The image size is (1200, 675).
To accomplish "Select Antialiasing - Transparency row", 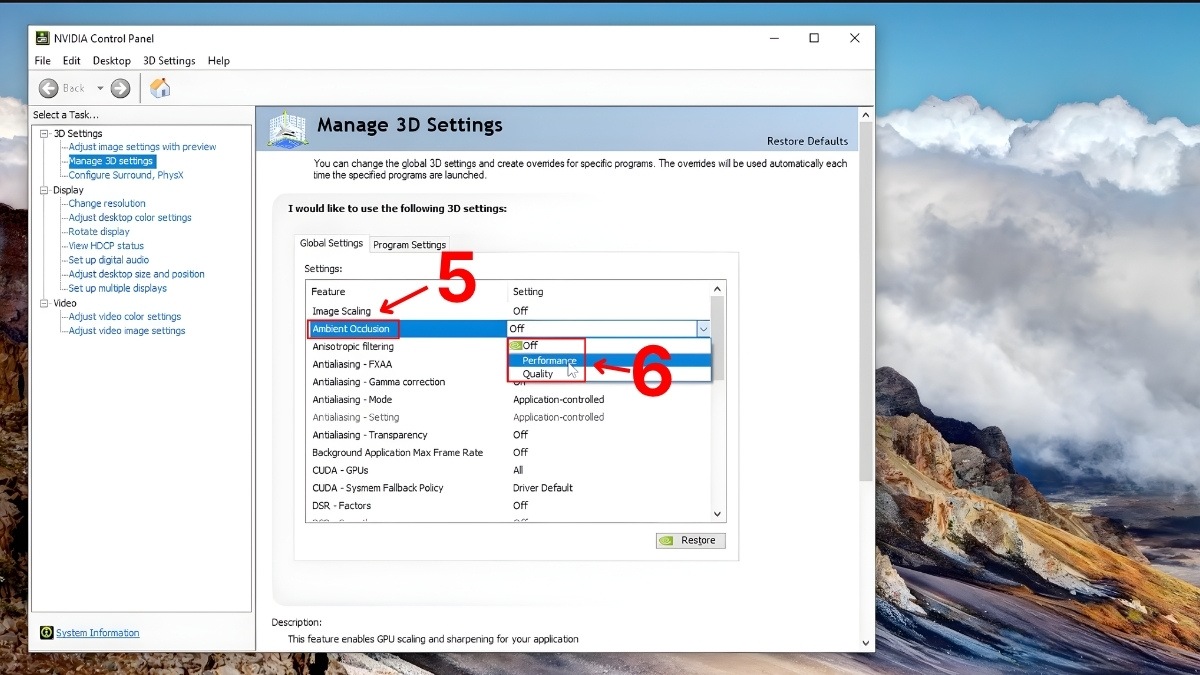I will point(508,435).
